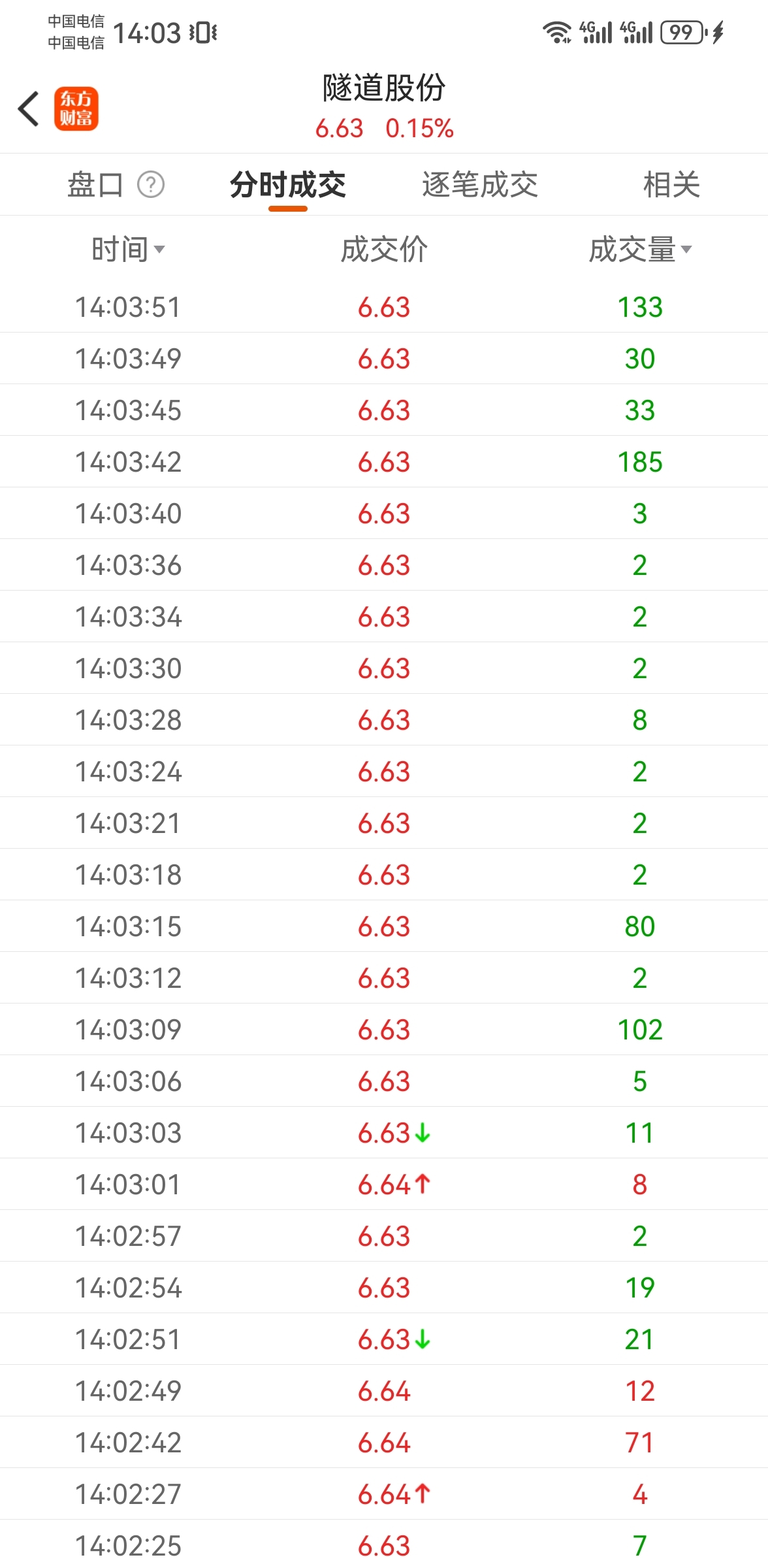This screenshot has height=1568, width=768.
Task: Tap the 成交价 column header
Action: pyautogui.click(x=384, y=249)
